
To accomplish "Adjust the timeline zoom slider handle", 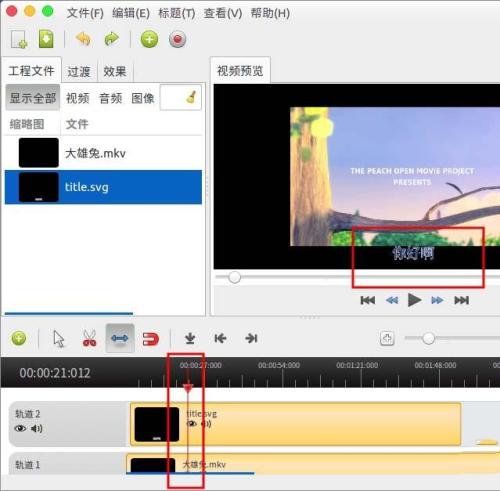I will click(428, 338).
